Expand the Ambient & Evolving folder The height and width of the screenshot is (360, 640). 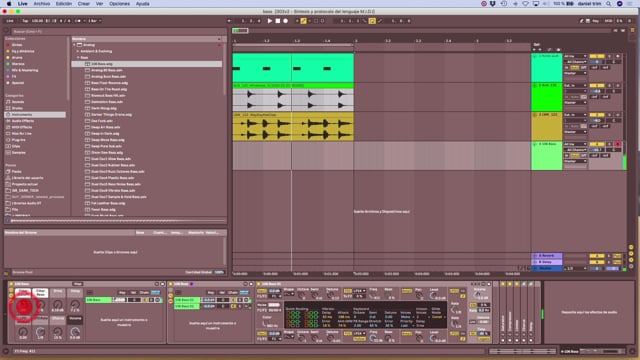(x=78, y=51)
